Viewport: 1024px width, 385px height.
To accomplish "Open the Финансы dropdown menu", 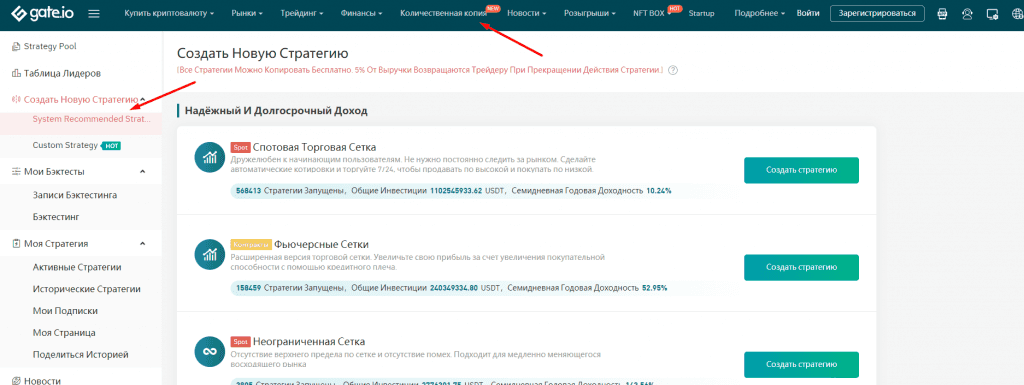I will [x=362, y=13].
